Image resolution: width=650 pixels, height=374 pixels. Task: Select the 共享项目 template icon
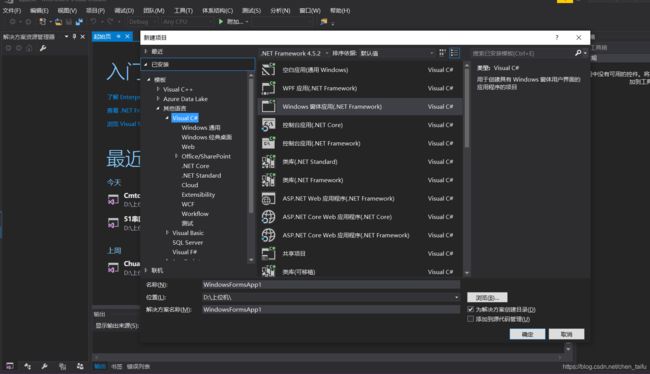(x=268, y=253)
